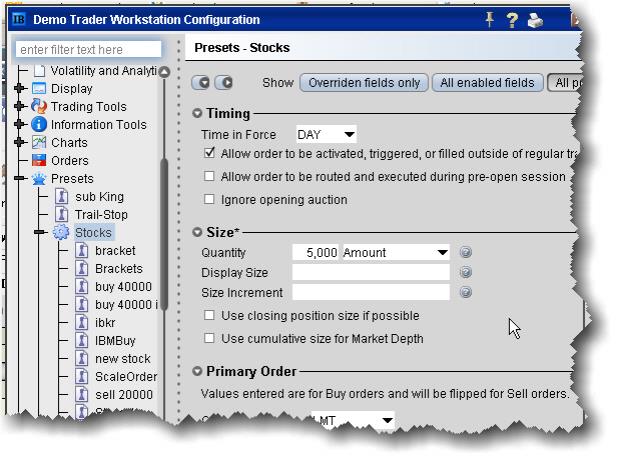Click the Charts icon in sidebar tree

(x=39, y=143)
